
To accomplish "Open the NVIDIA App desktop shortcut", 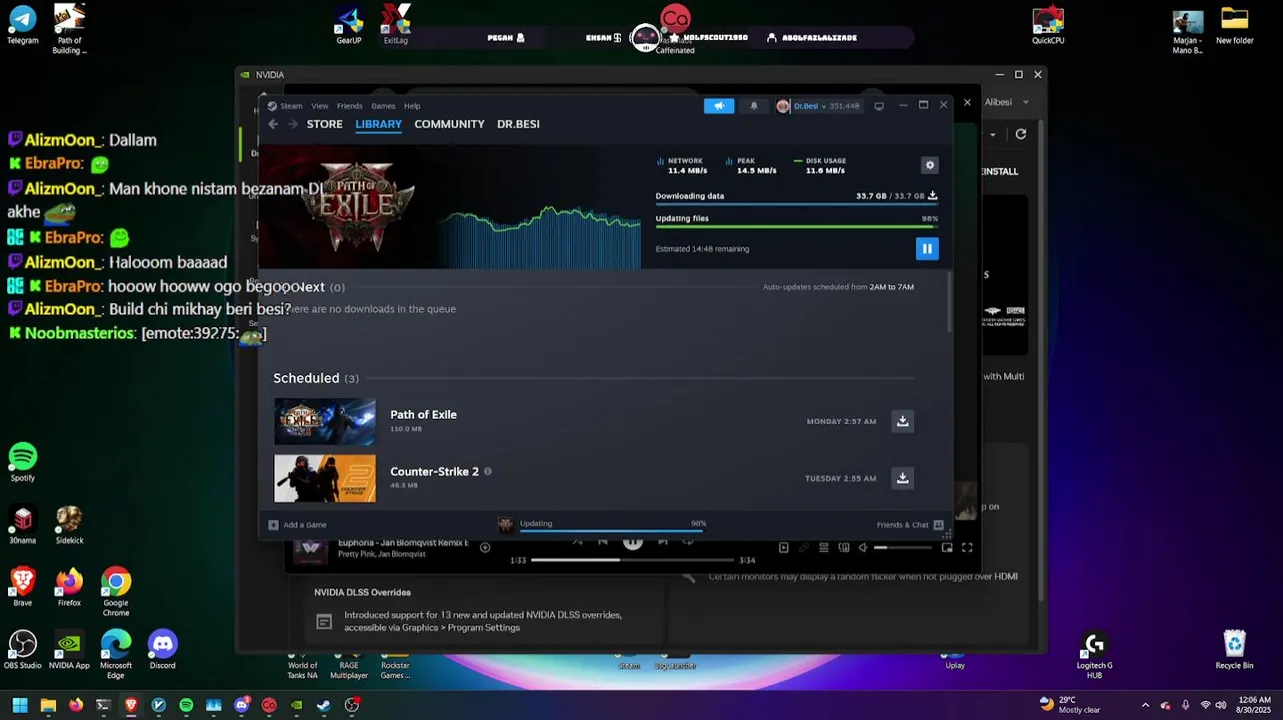I will pos(69,650).
